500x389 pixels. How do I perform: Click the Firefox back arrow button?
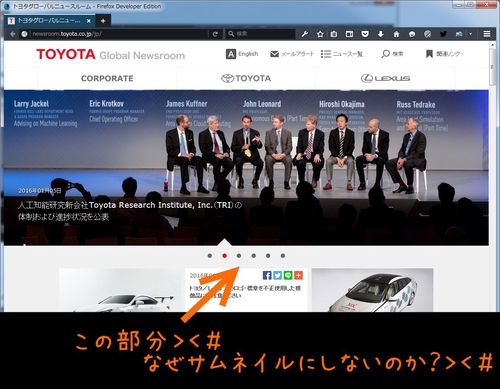click(x=13, y=34)
